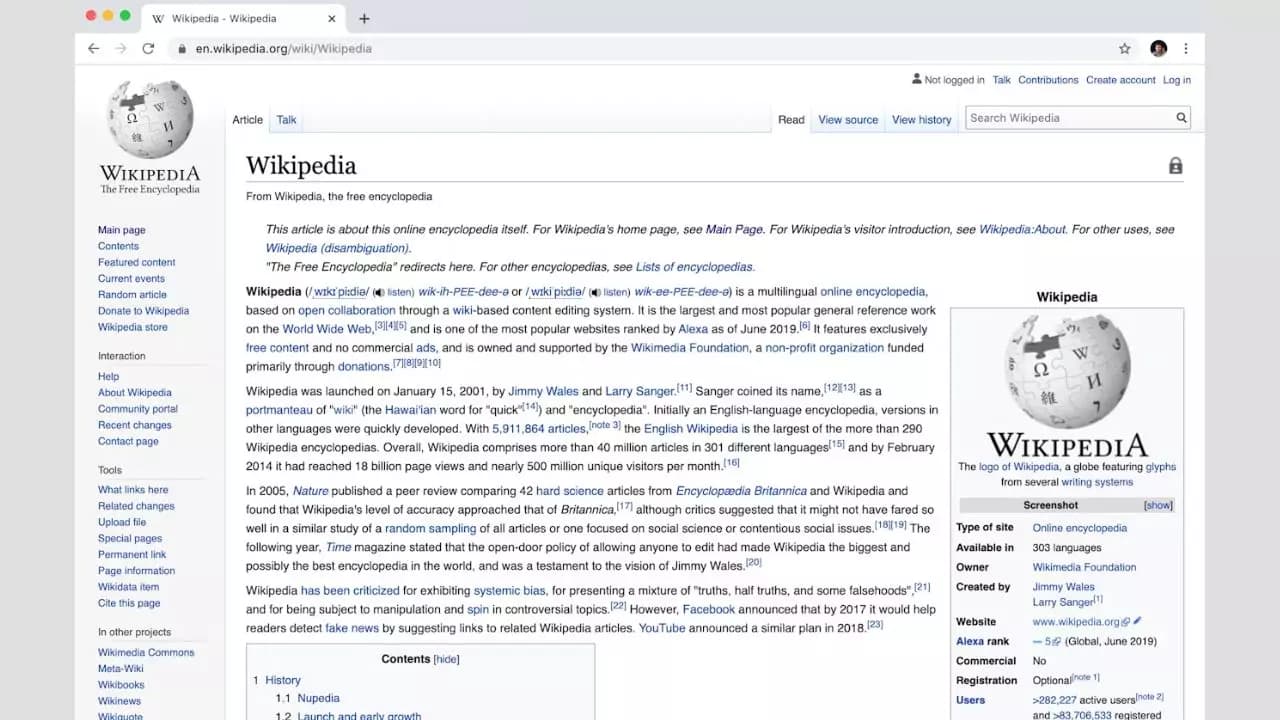Expand the Screenshot section with [show]
The height and width of the screenshot is (720, 1280).
[1158, 505]
